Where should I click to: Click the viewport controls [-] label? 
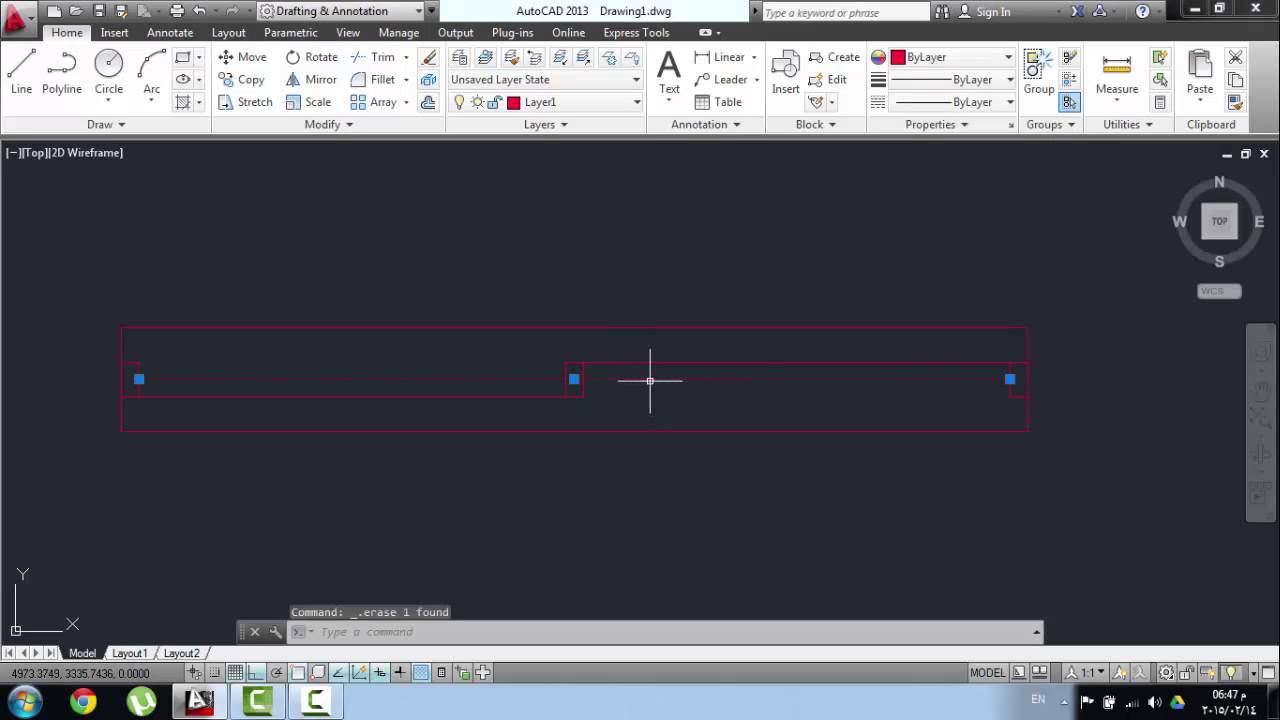click(x=14, y=153)
